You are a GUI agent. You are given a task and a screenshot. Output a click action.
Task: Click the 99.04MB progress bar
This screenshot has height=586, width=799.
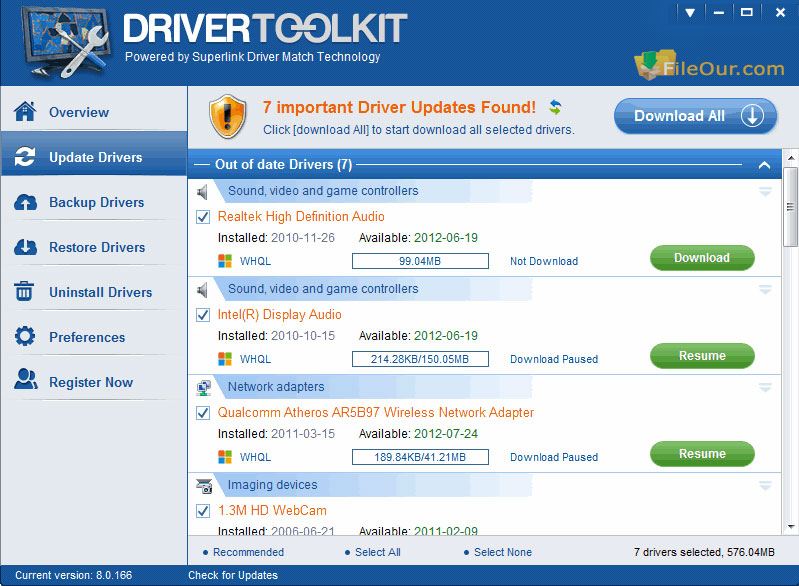pos(420,261)
